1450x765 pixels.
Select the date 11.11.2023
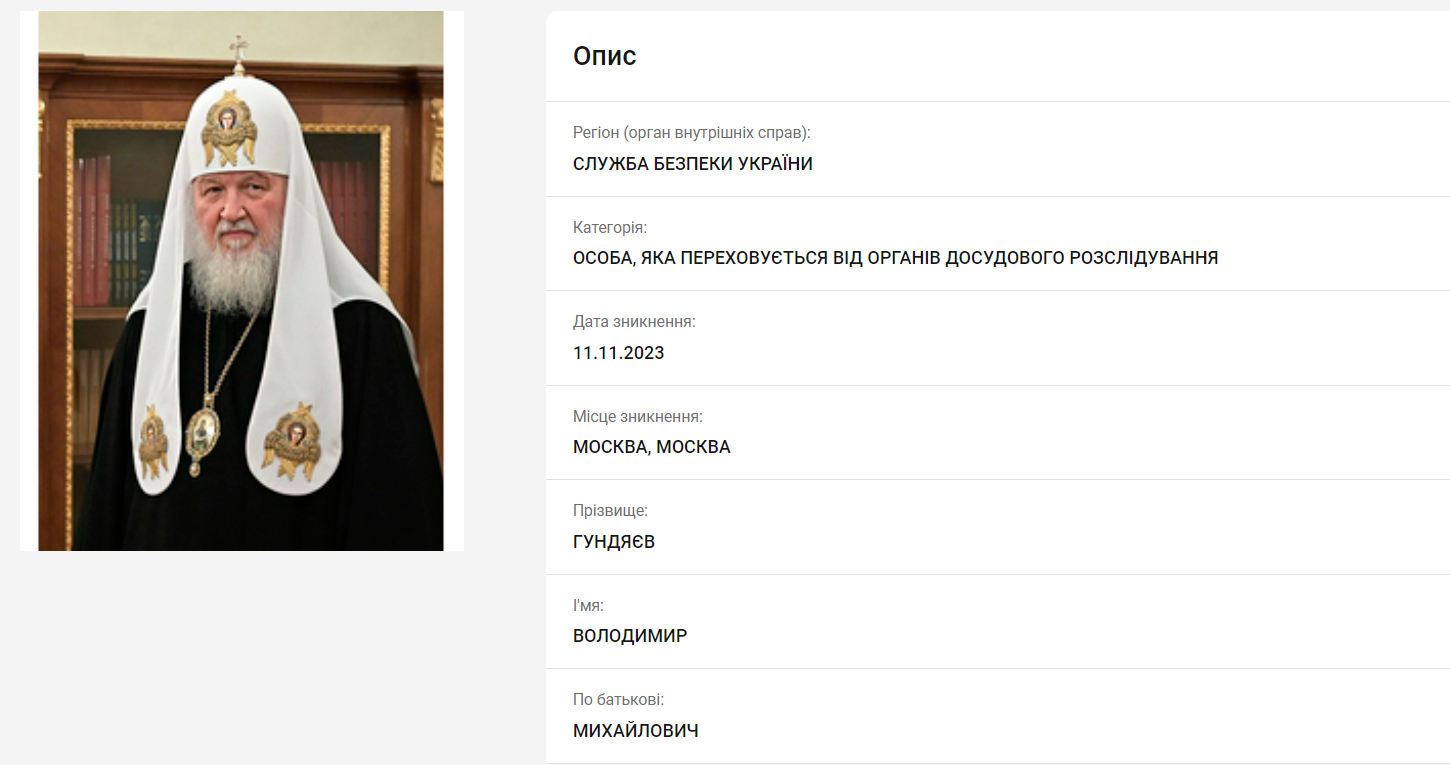[619, 353]
